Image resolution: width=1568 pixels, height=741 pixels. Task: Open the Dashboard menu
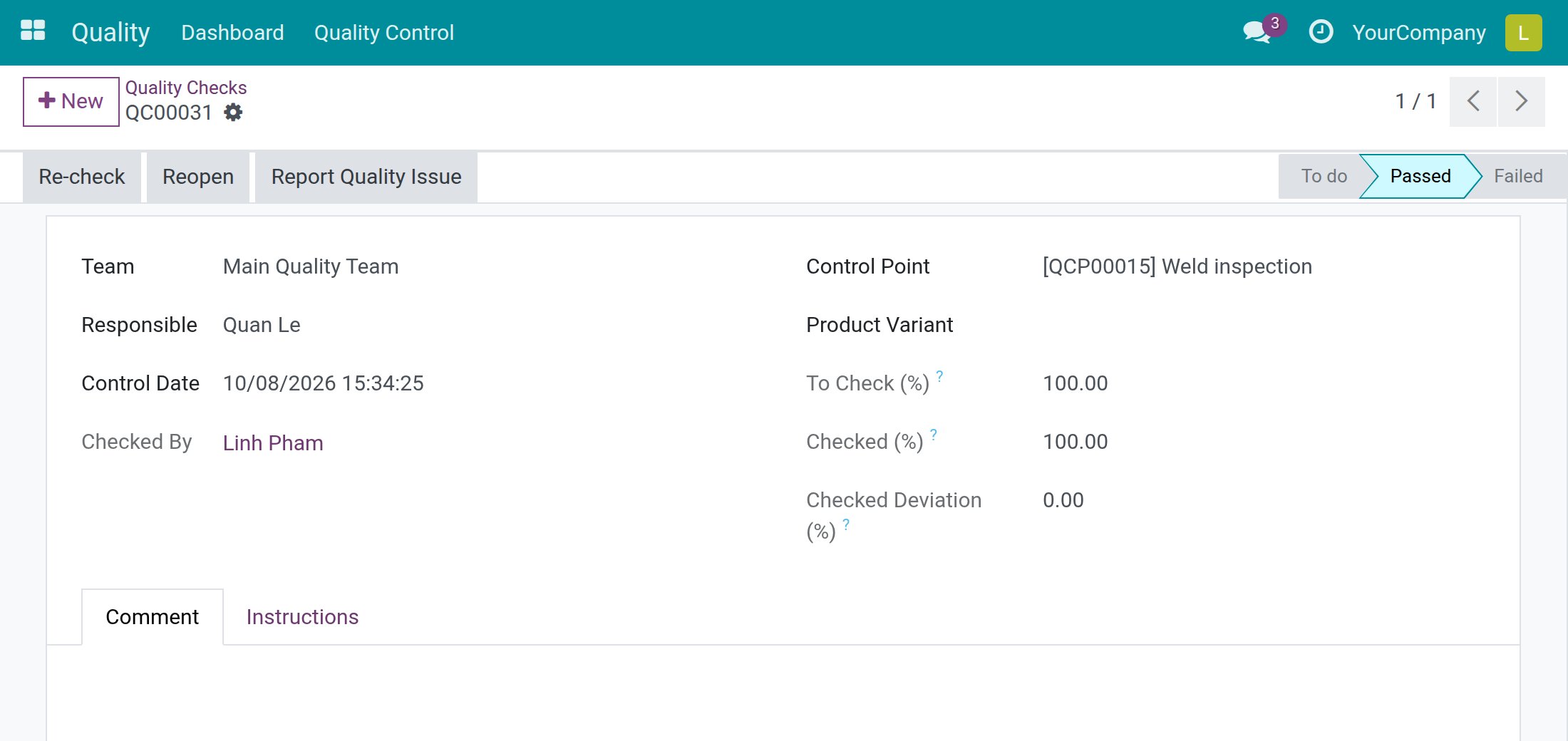[232, 33]
